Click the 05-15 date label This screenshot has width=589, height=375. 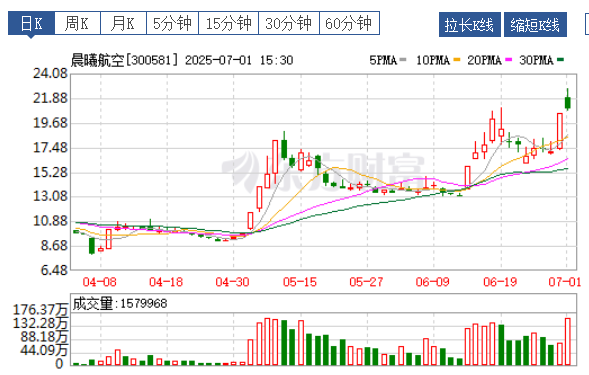(x=300, y=282)
